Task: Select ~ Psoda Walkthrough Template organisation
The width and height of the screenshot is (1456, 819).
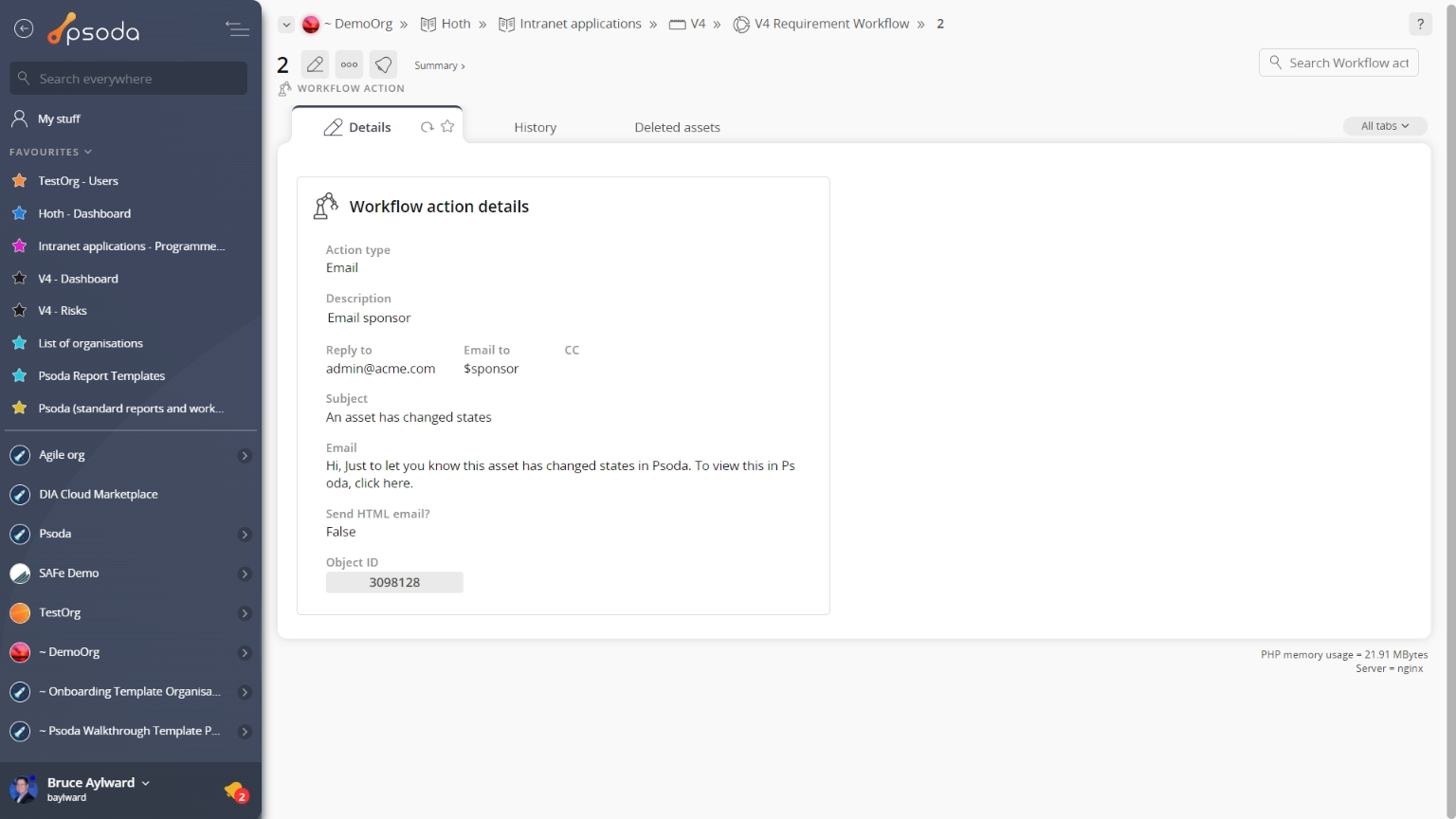Action: coord(129,732)
